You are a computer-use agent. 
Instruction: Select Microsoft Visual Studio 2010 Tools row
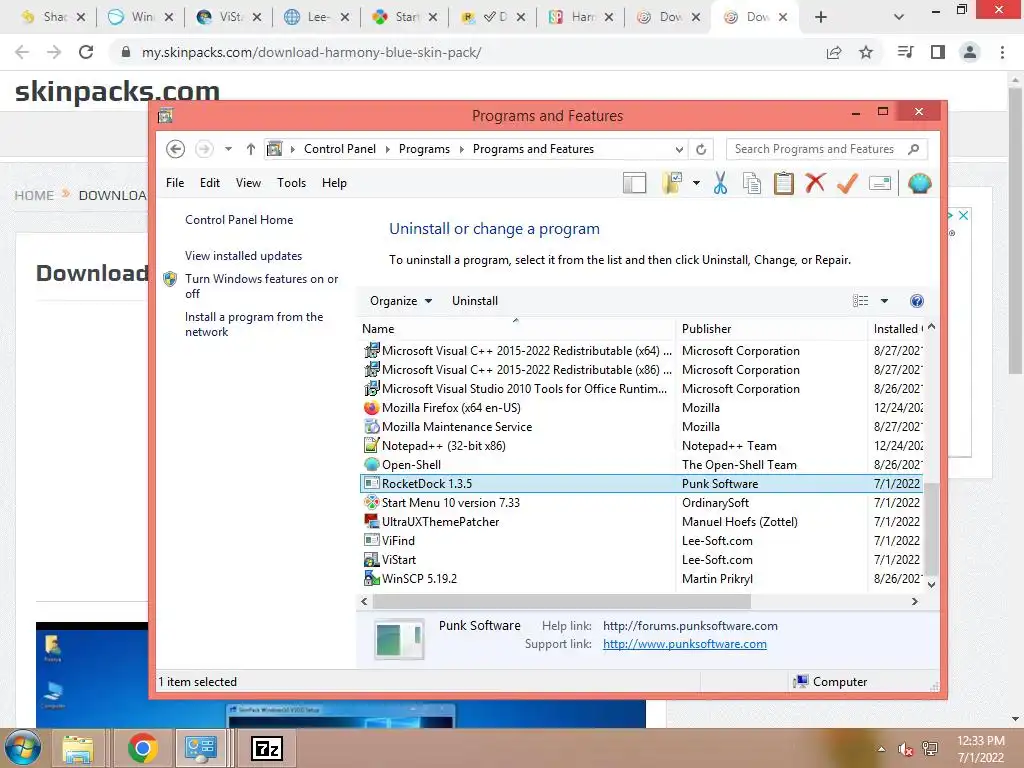pos(640,389)
